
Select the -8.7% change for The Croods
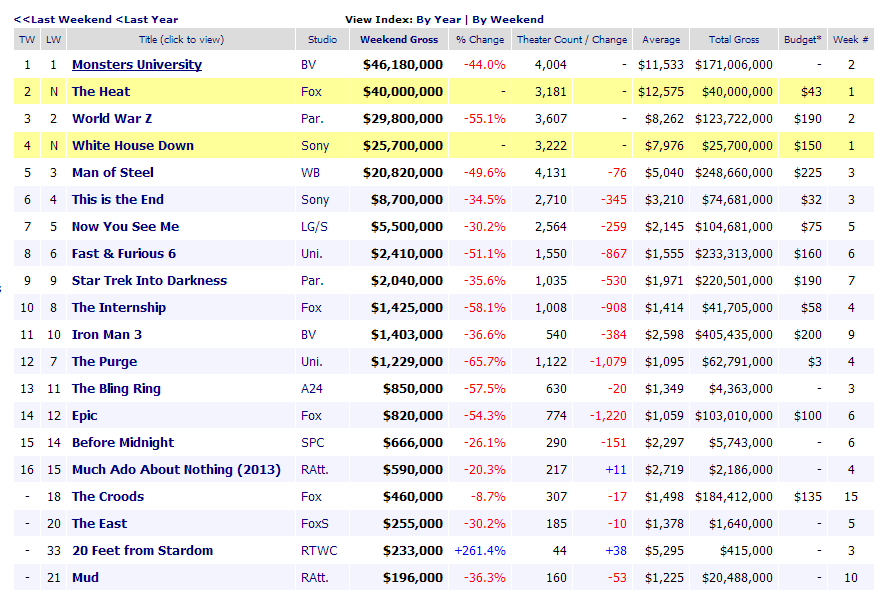[488, 497]
